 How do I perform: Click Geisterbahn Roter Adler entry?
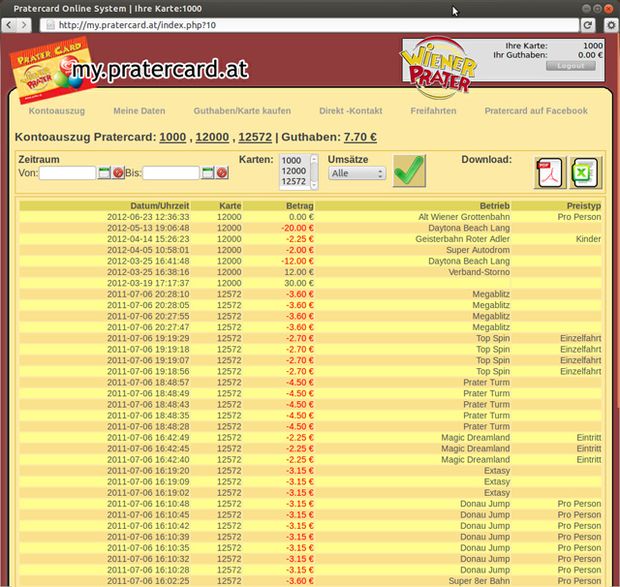(x=462, y=239)
